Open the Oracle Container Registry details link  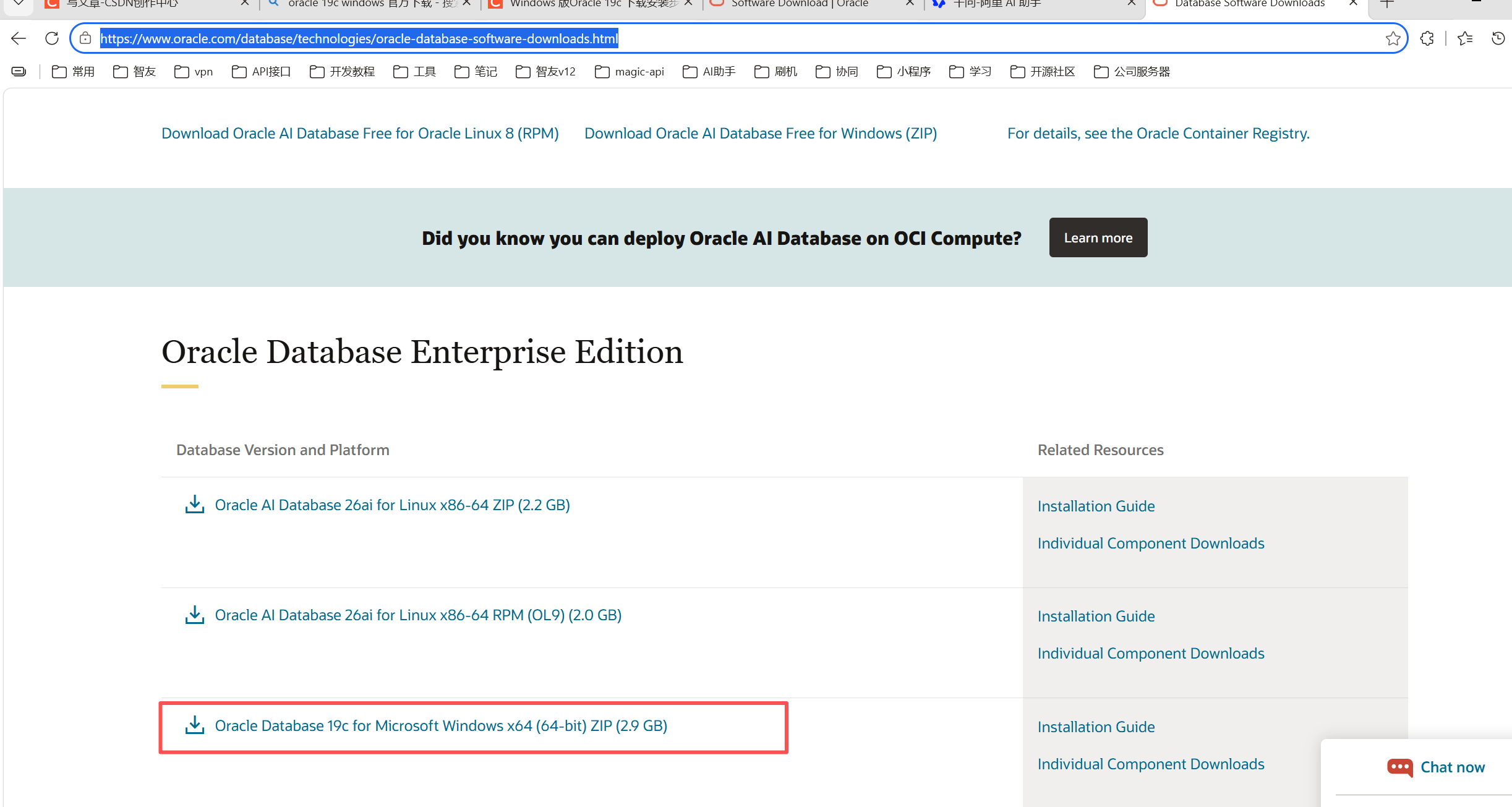1158,134
